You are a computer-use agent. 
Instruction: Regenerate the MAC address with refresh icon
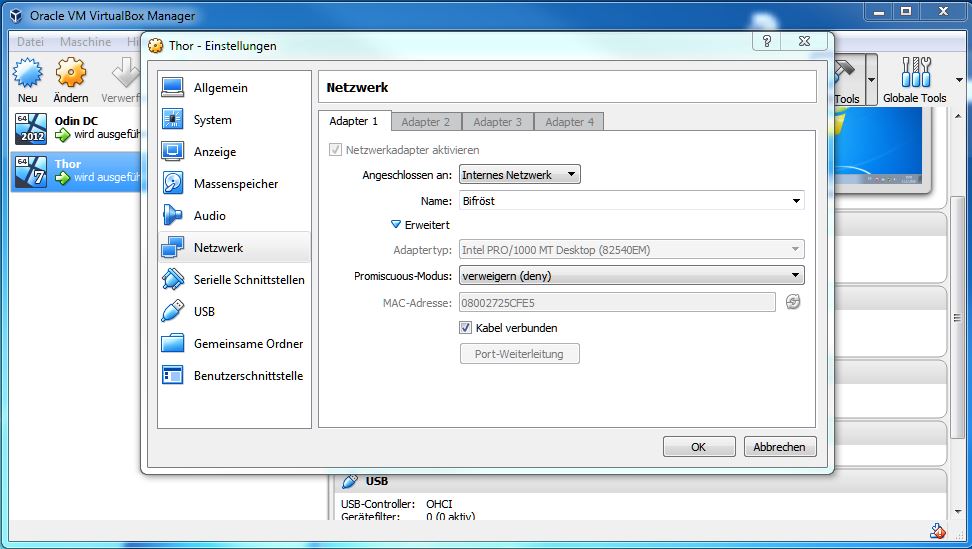(x=793, y=302)
